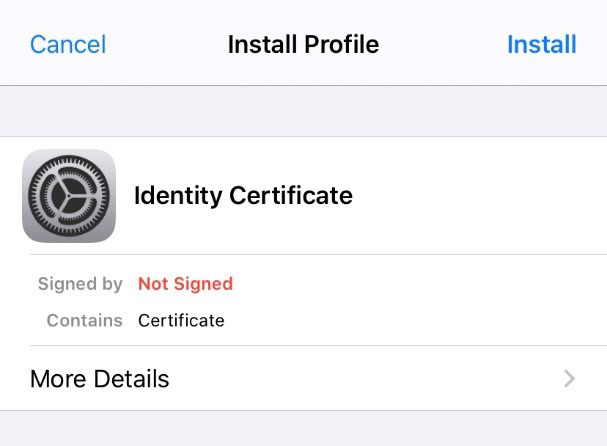Click the Install Profile title

pyautogui.click(x=303, y=44)
